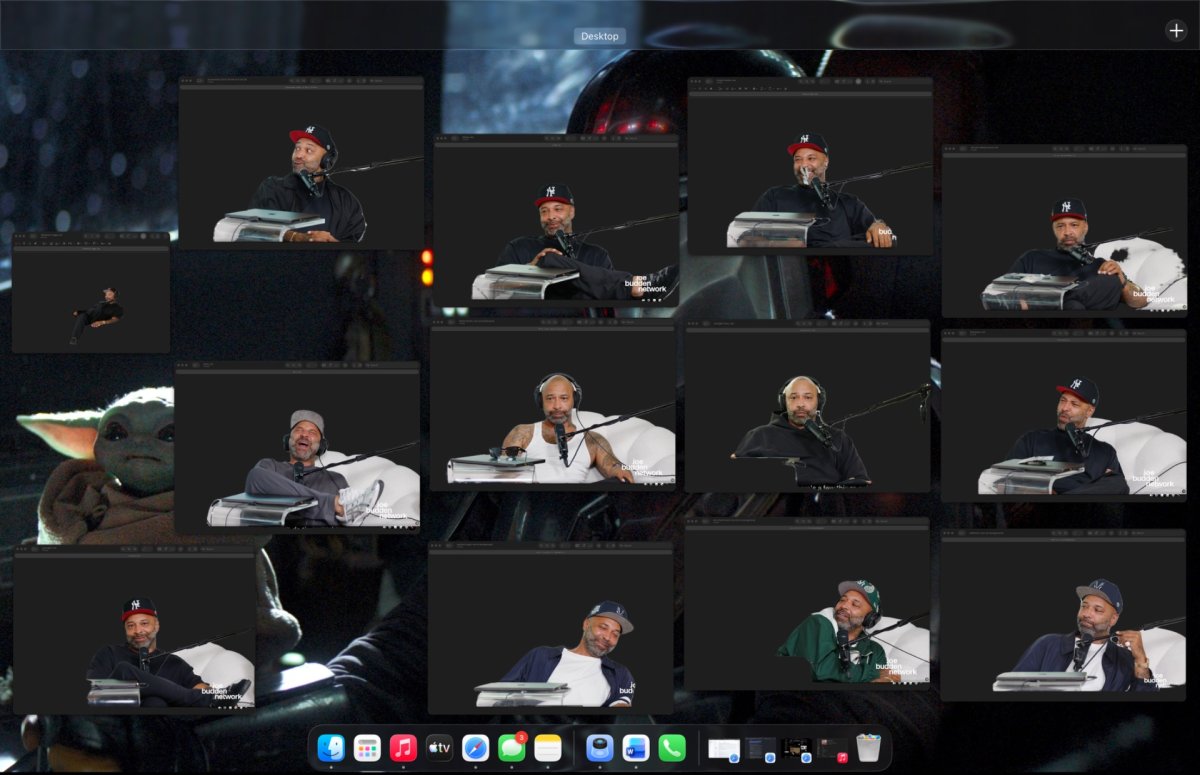
Task: Open Messages with the 3 badge
Action: pyautogui.click(x=512, y=747)
